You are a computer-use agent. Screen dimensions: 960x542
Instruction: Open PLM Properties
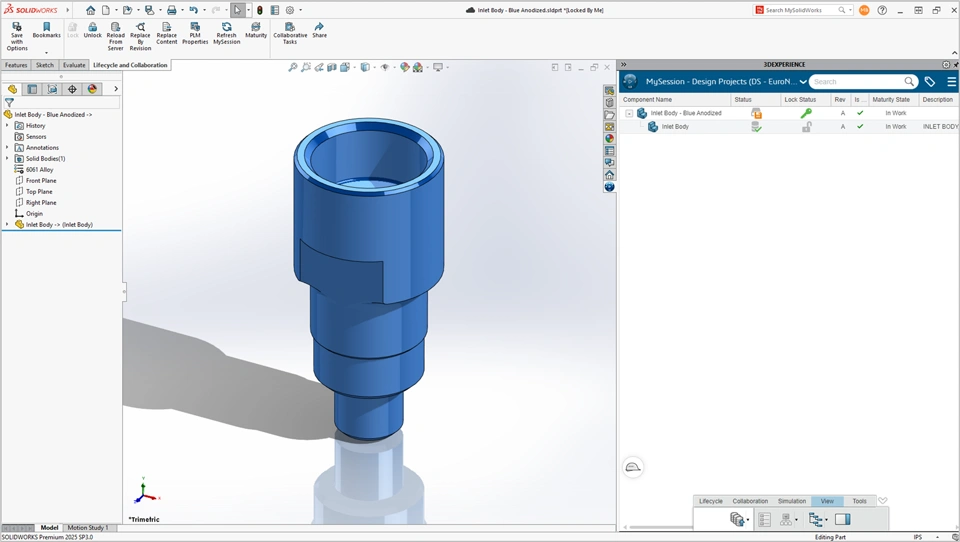coord(195,33)
